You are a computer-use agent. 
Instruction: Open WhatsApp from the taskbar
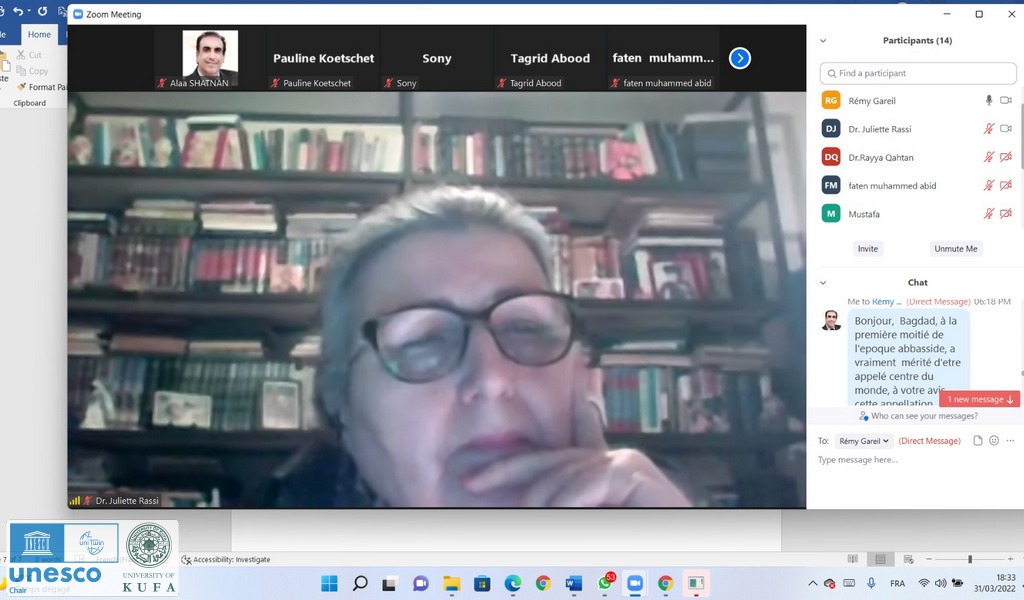[x=605, y=583]
